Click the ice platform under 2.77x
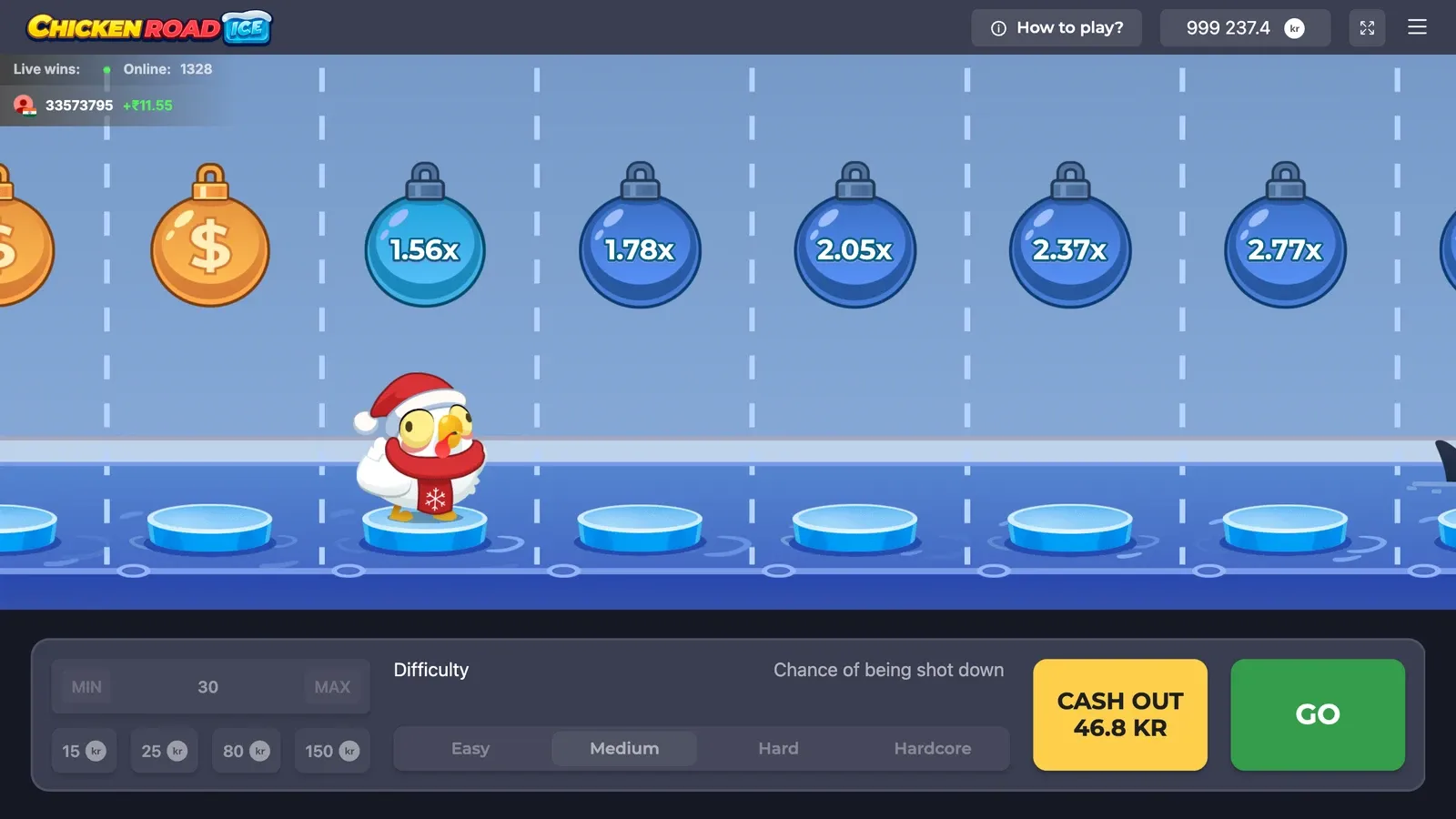The image size is (1456, 819). pyautogui.click(x=1285, y=529)
